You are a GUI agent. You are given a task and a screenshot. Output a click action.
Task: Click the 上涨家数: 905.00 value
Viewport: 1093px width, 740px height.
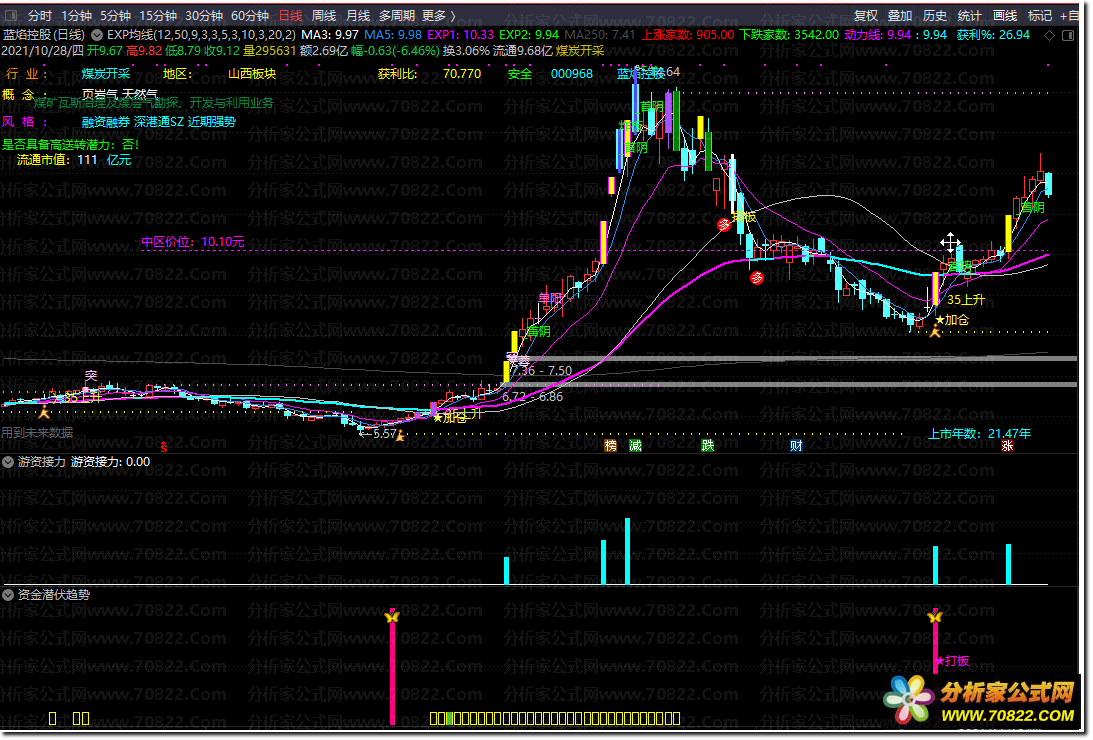(x=688, y=35)
